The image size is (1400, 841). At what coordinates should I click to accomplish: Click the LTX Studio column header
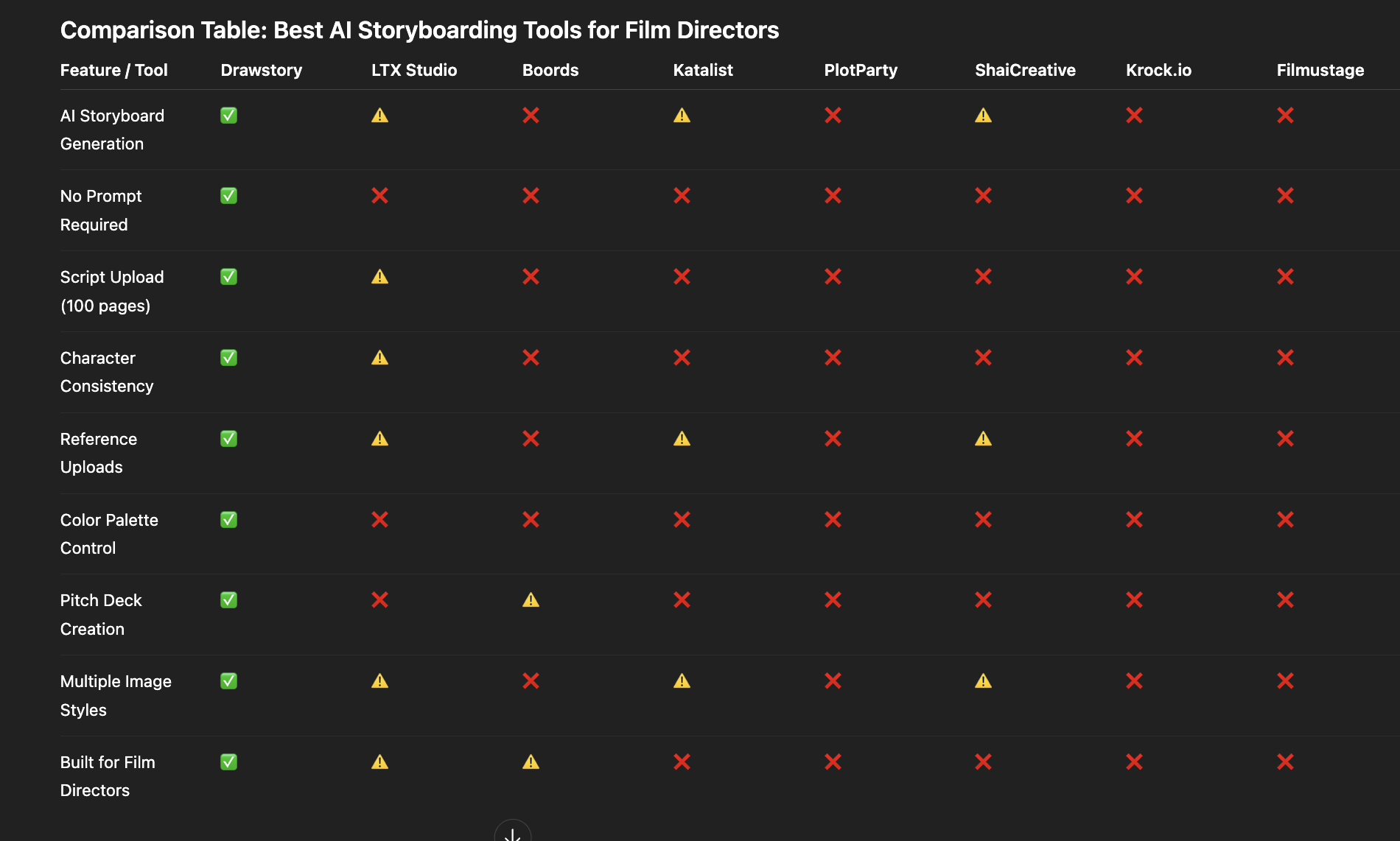[414, 70]
